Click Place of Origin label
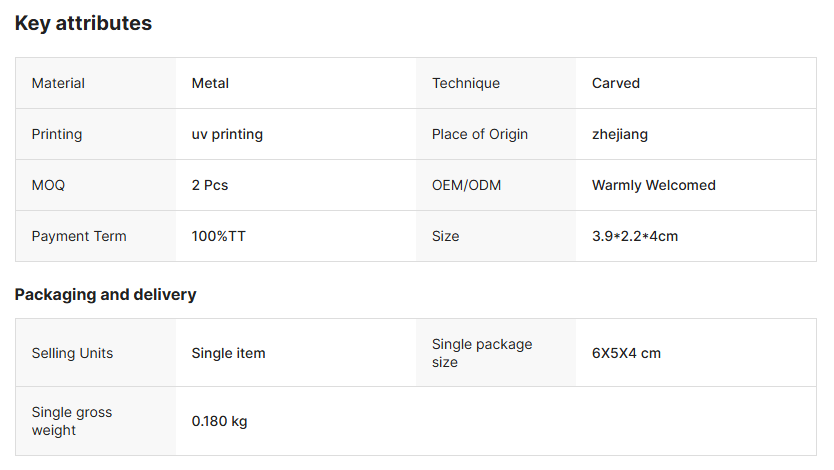This screenshot has height=470, width=834. click(479, 134)
